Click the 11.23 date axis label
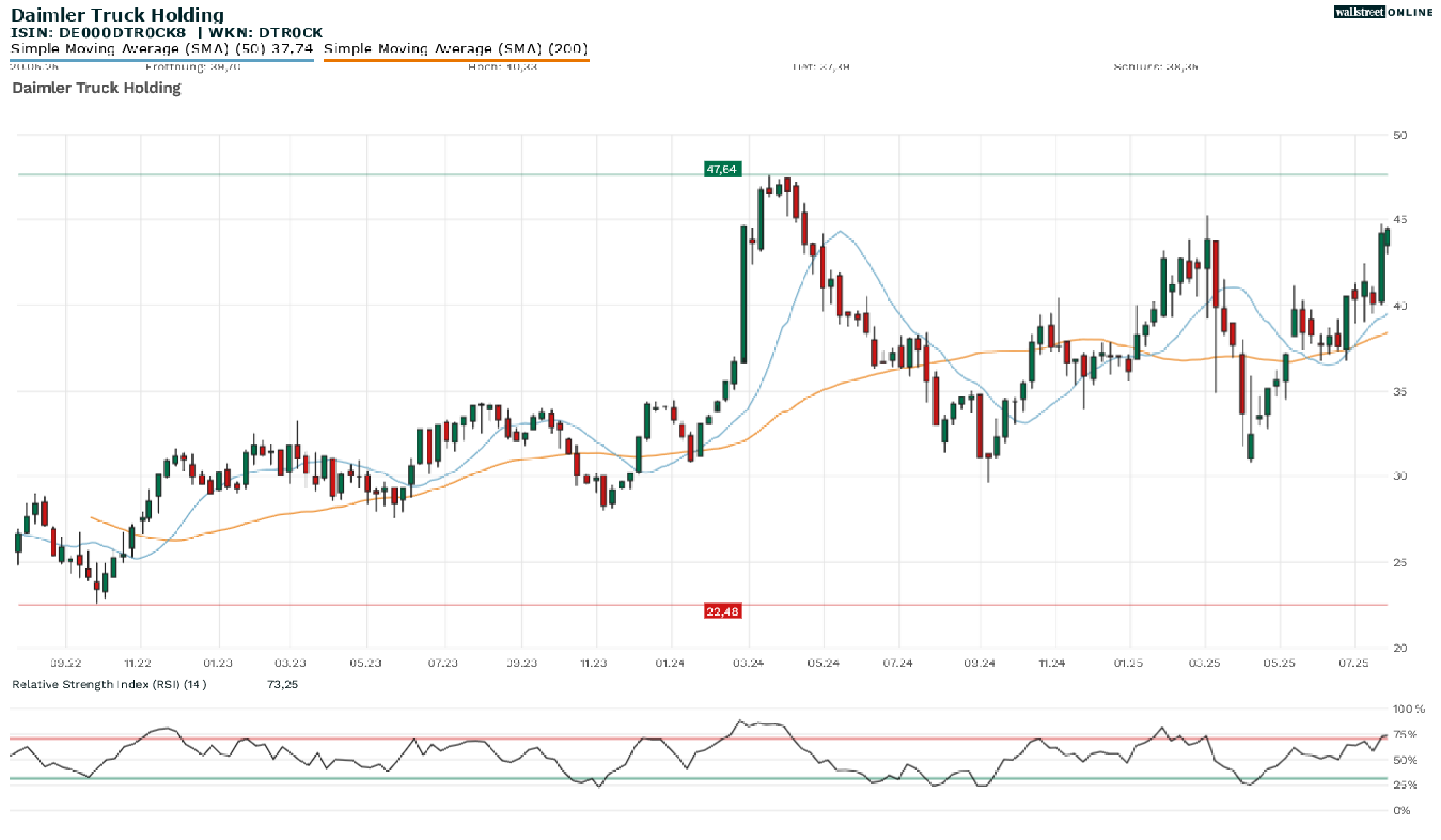 [594, 663]
